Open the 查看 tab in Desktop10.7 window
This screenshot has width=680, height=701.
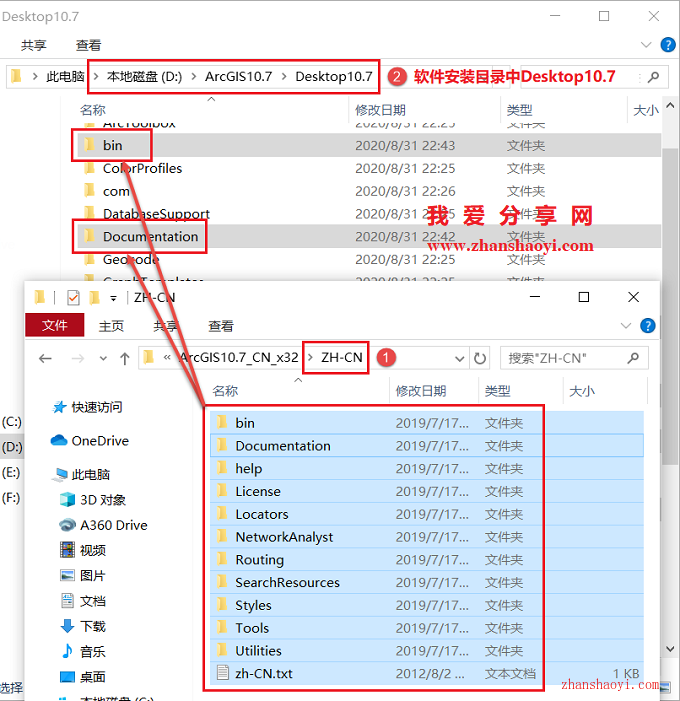pos(89,45)
